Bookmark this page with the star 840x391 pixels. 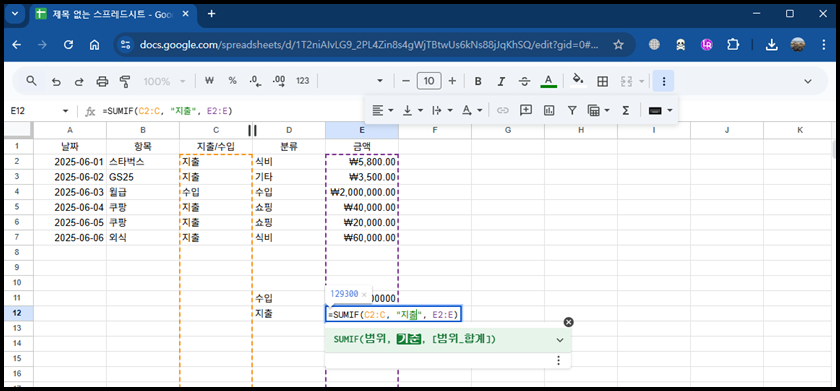pyautogui.click(x=618, y=45)
